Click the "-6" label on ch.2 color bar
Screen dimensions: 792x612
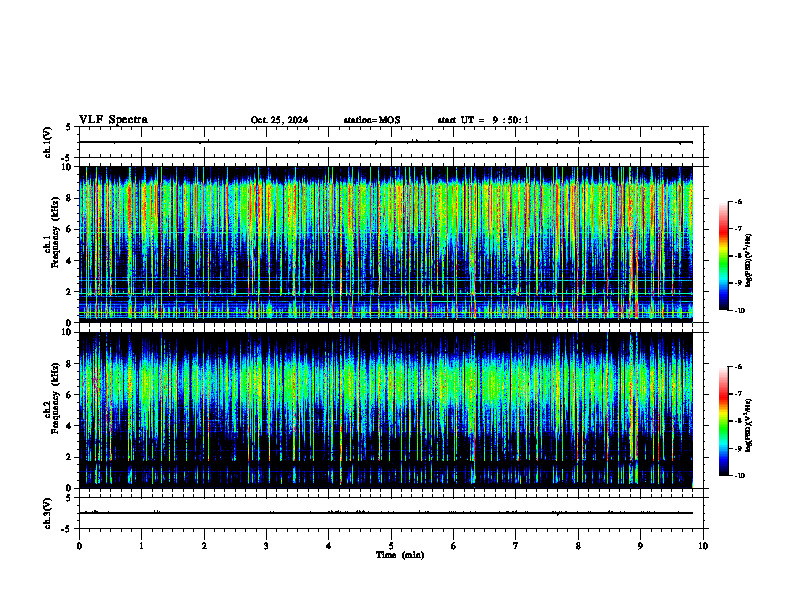[738, 367]
